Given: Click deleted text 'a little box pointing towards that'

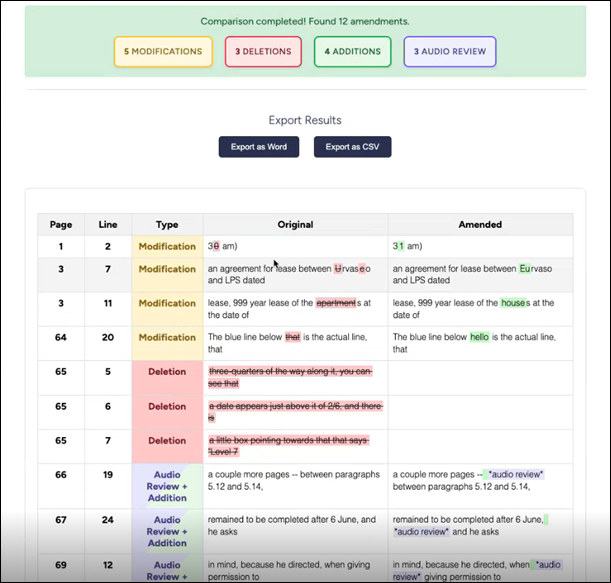Looking at the screenshot, I should click(x=289, y=446).
